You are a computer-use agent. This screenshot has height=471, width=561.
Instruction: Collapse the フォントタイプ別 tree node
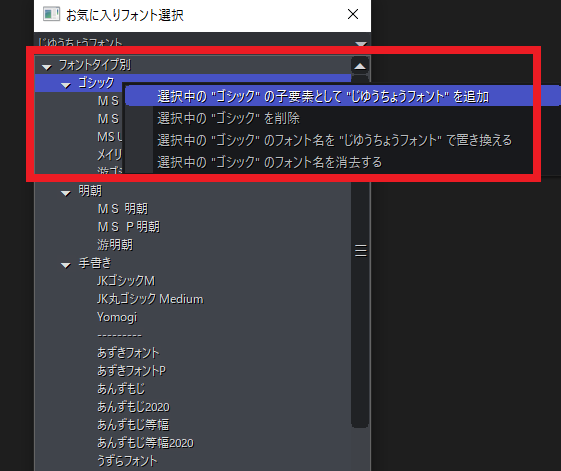coord(47,67)
